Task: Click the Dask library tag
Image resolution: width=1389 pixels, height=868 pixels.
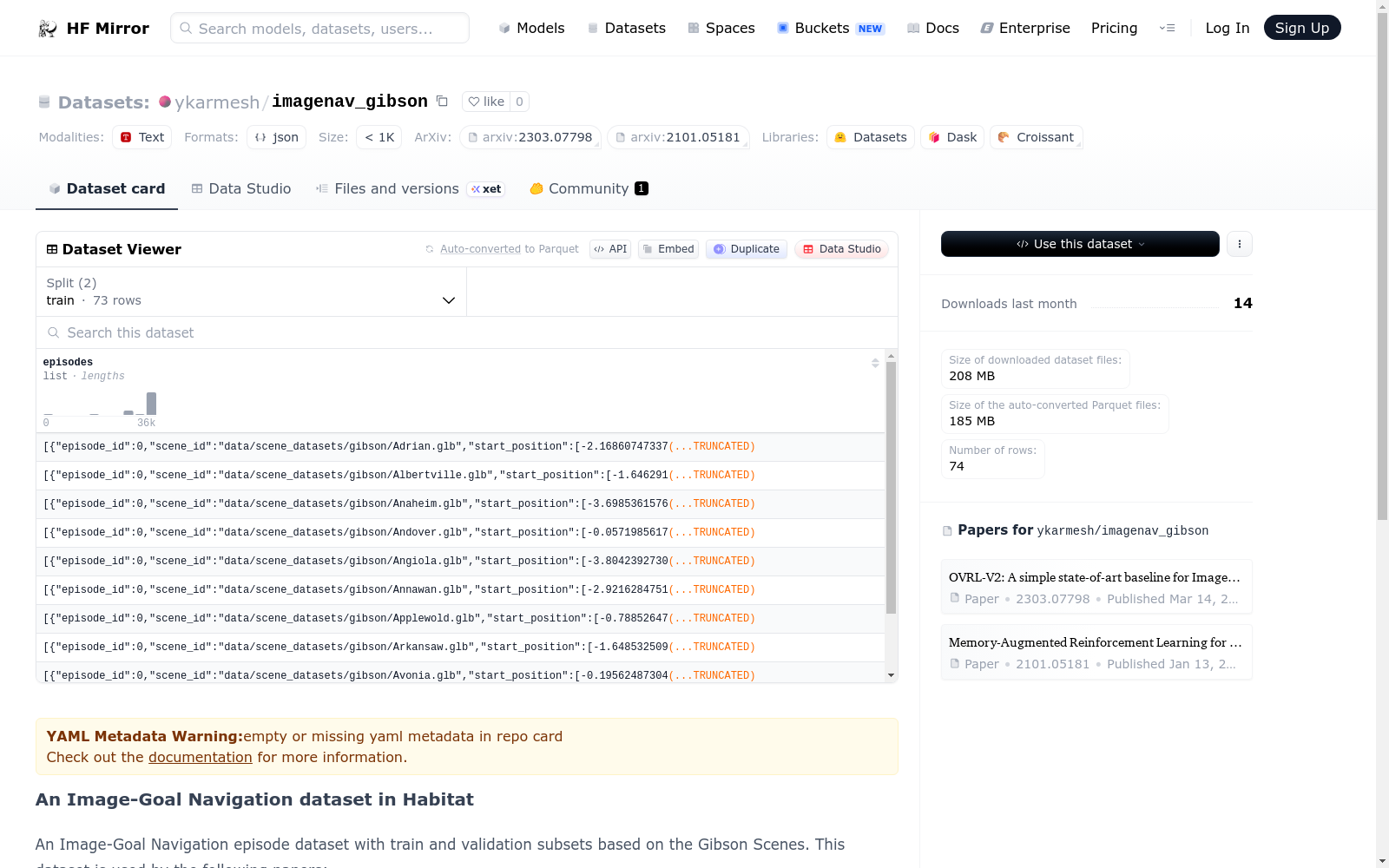Action: click(952, 137)
